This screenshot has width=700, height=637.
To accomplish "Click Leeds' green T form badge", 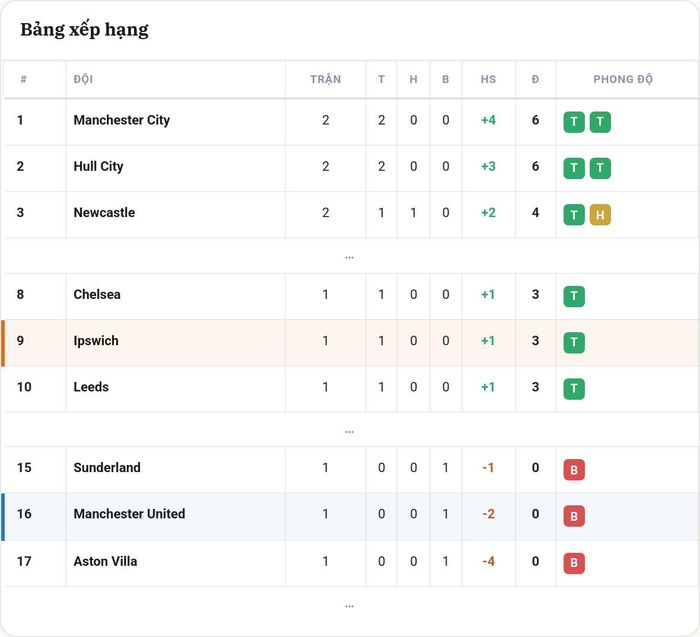I will click(574, 389).
